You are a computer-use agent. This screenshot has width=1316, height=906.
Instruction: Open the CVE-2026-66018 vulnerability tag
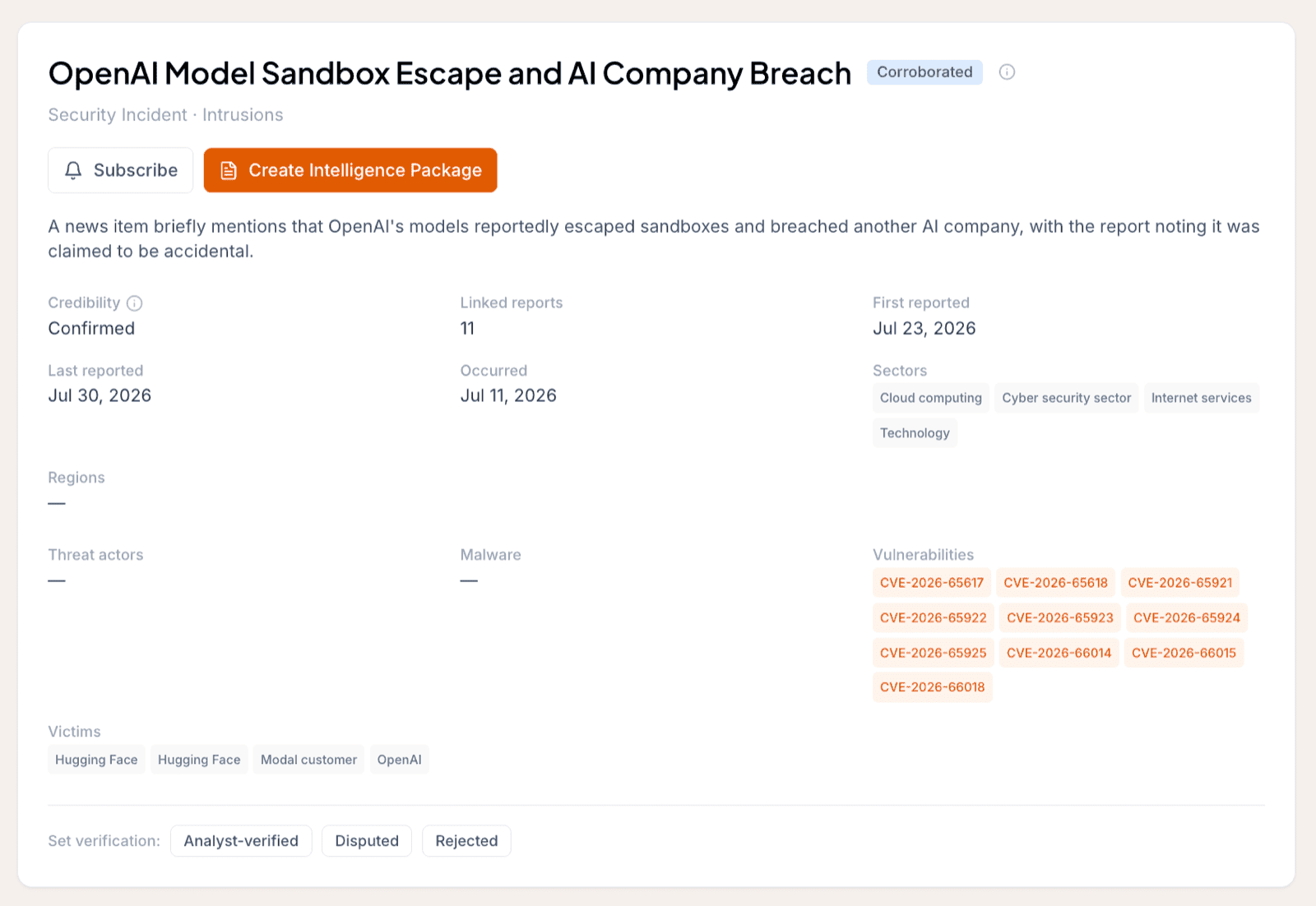(932, 687)
